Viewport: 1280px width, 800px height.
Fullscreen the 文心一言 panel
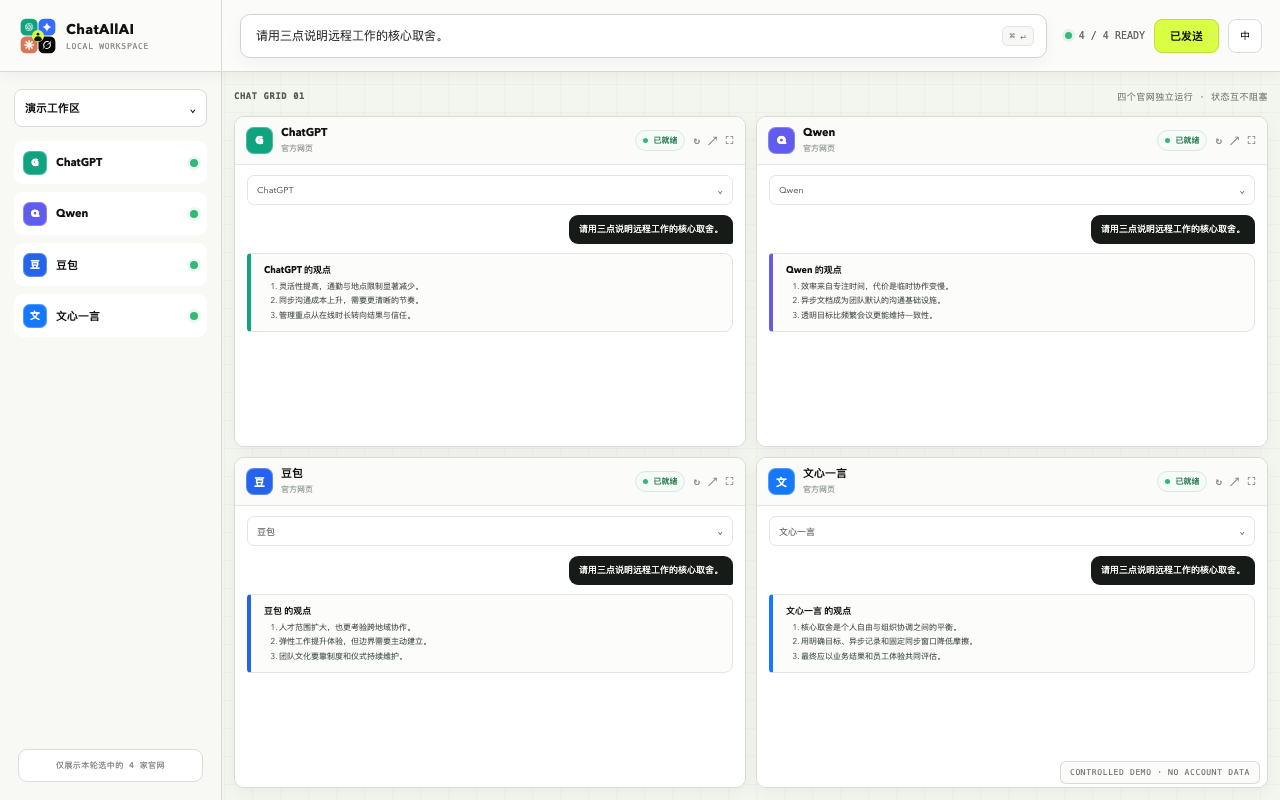(1251, 482)
